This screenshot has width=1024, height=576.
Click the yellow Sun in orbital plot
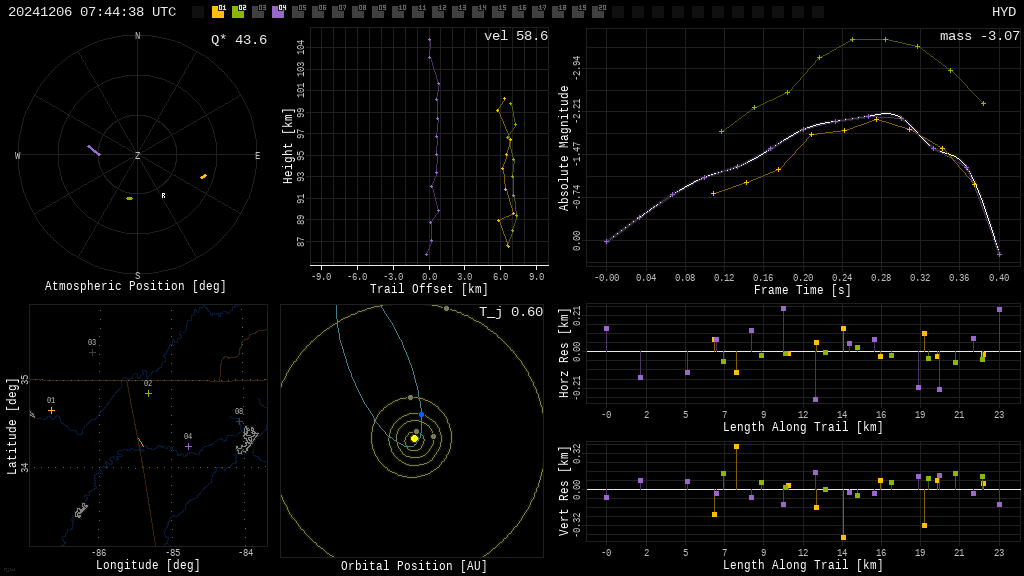coord(414,438)
